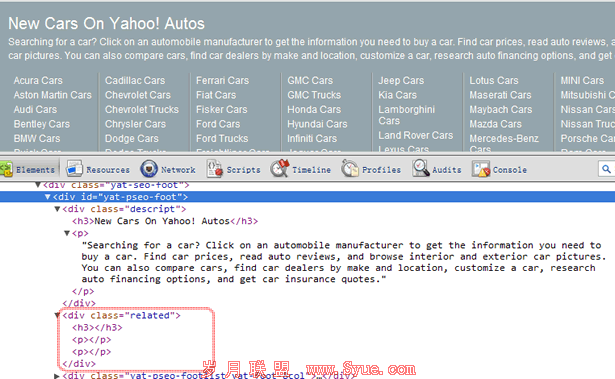The height and width of the screenshot is (379, 615).
Task: Switch to the Network tab label
Action: (x=178, y=170)
